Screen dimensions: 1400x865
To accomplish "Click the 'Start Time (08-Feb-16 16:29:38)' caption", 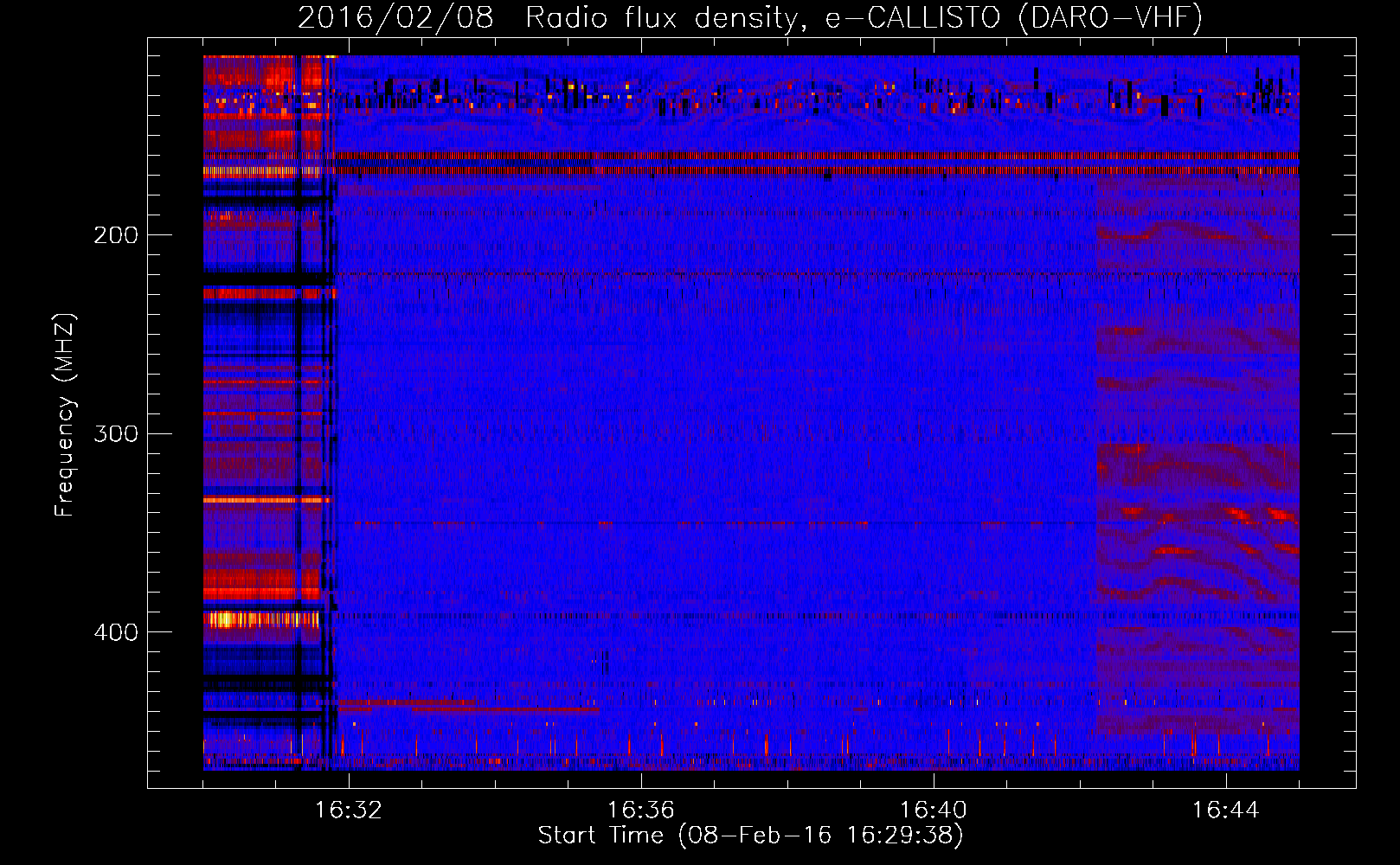I will pos(751,836).
